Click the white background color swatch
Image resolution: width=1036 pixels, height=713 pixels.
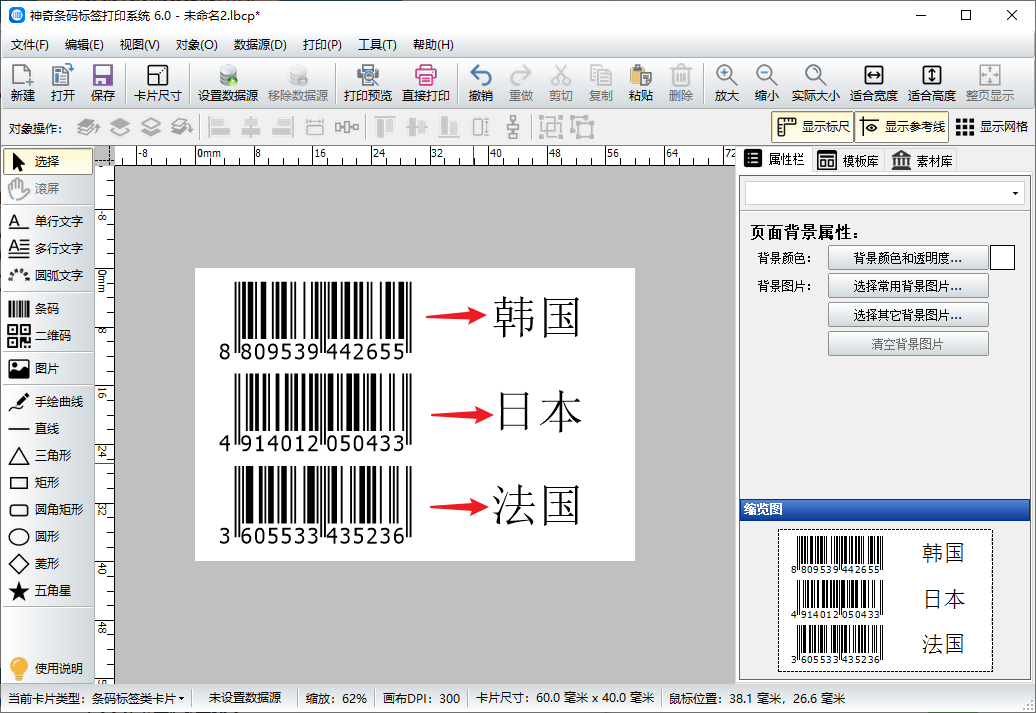[1002, 258]
